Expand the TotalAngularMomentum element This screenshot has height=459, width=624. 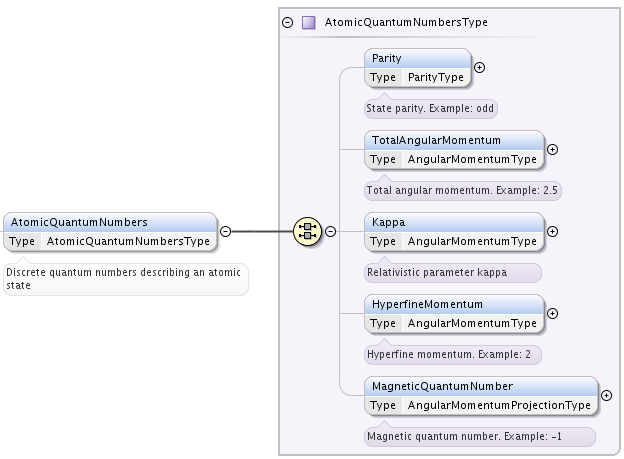pyautogui.click(x=552, y=150)
